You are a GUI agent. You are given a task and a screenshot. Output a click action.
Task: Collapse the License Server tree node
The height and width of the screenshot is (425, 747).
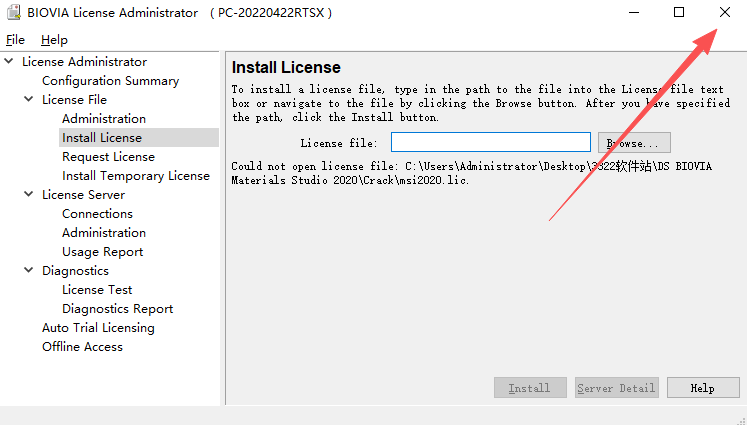(x=29, y=195)
